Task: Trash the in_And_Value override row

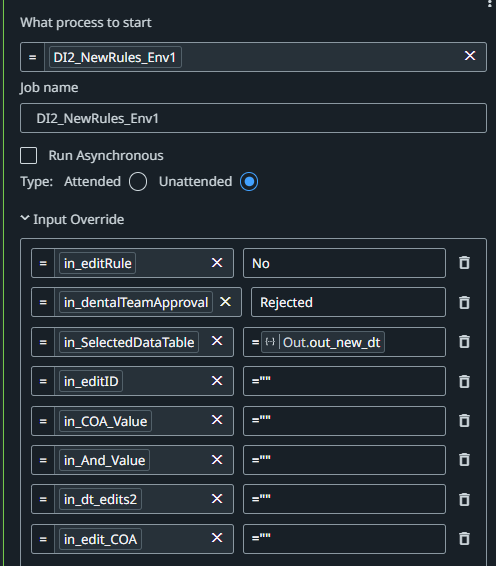Action: click(464, 460)
